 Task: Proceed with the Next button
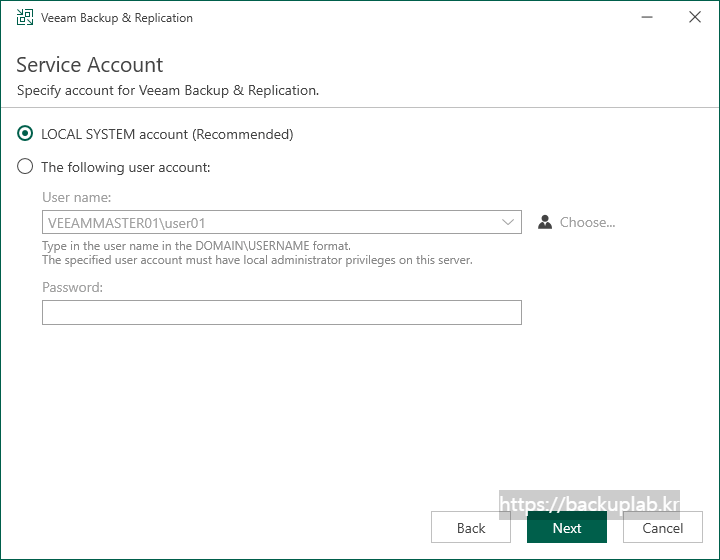coord(567,527)
